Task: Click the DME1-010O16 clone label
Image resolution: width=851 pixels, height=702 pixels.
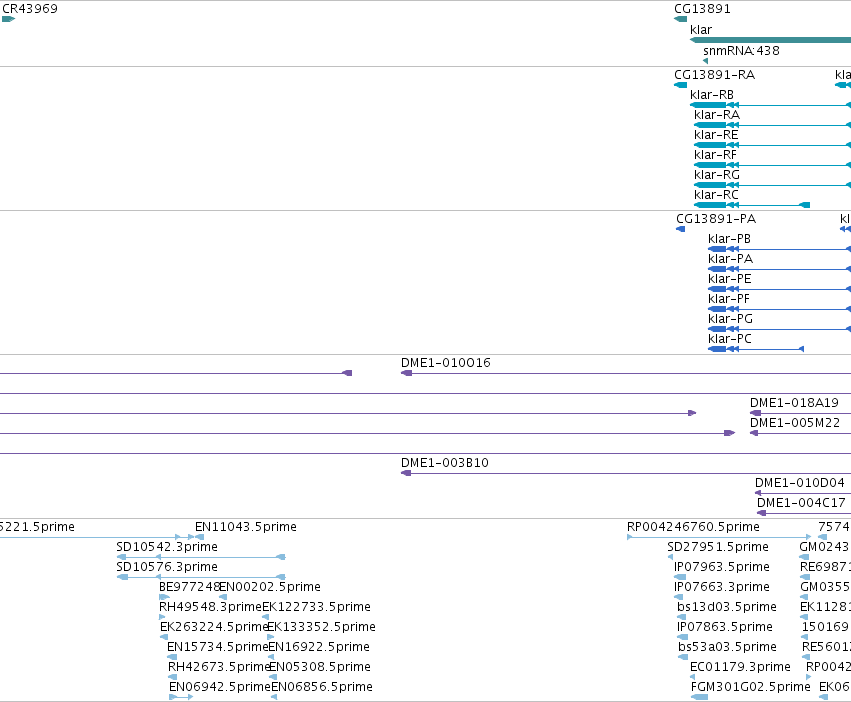Action: tap(446, 363)
